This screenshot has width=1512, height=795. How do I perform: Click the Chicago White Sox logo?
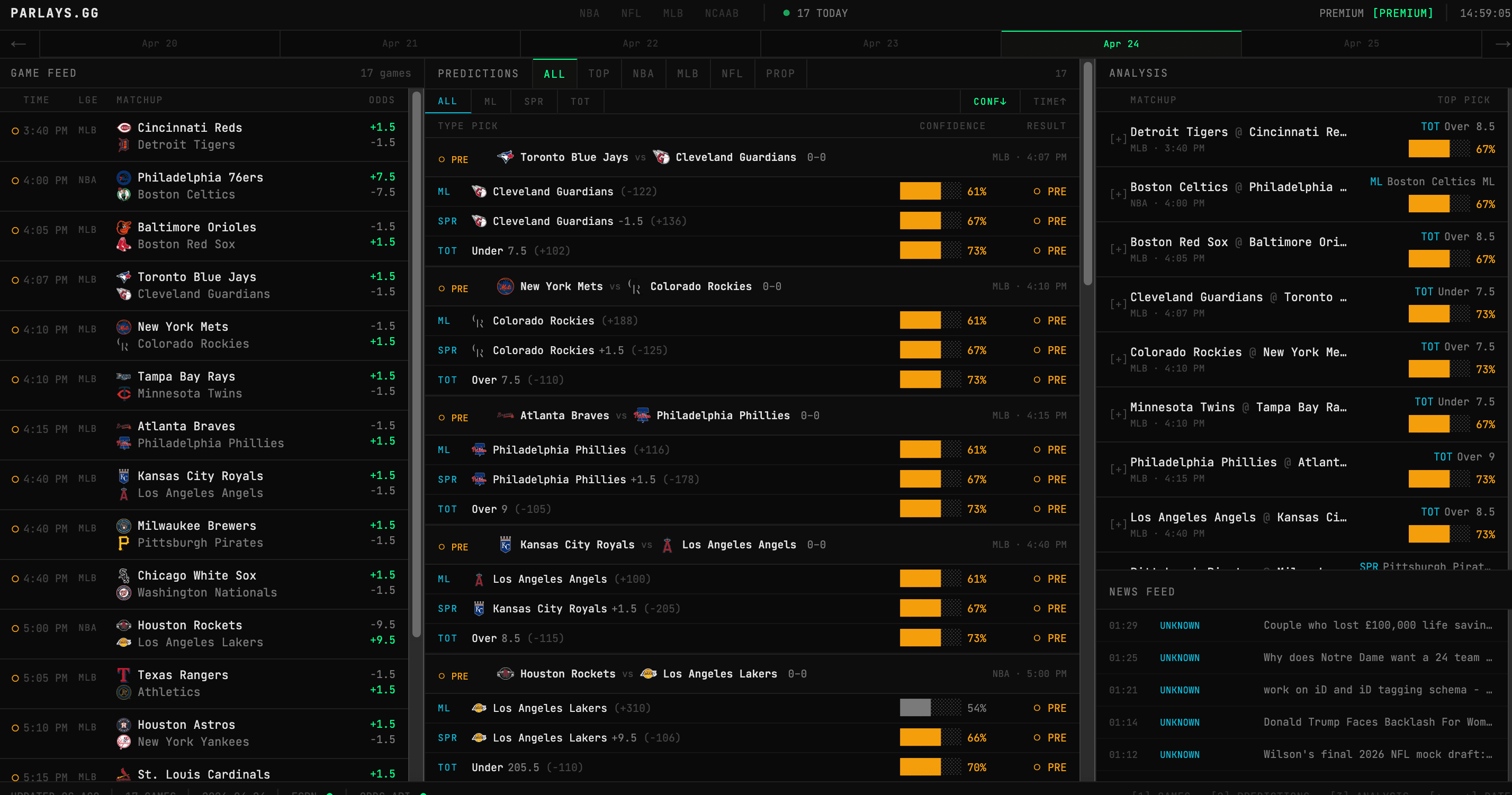coord(123,576)
